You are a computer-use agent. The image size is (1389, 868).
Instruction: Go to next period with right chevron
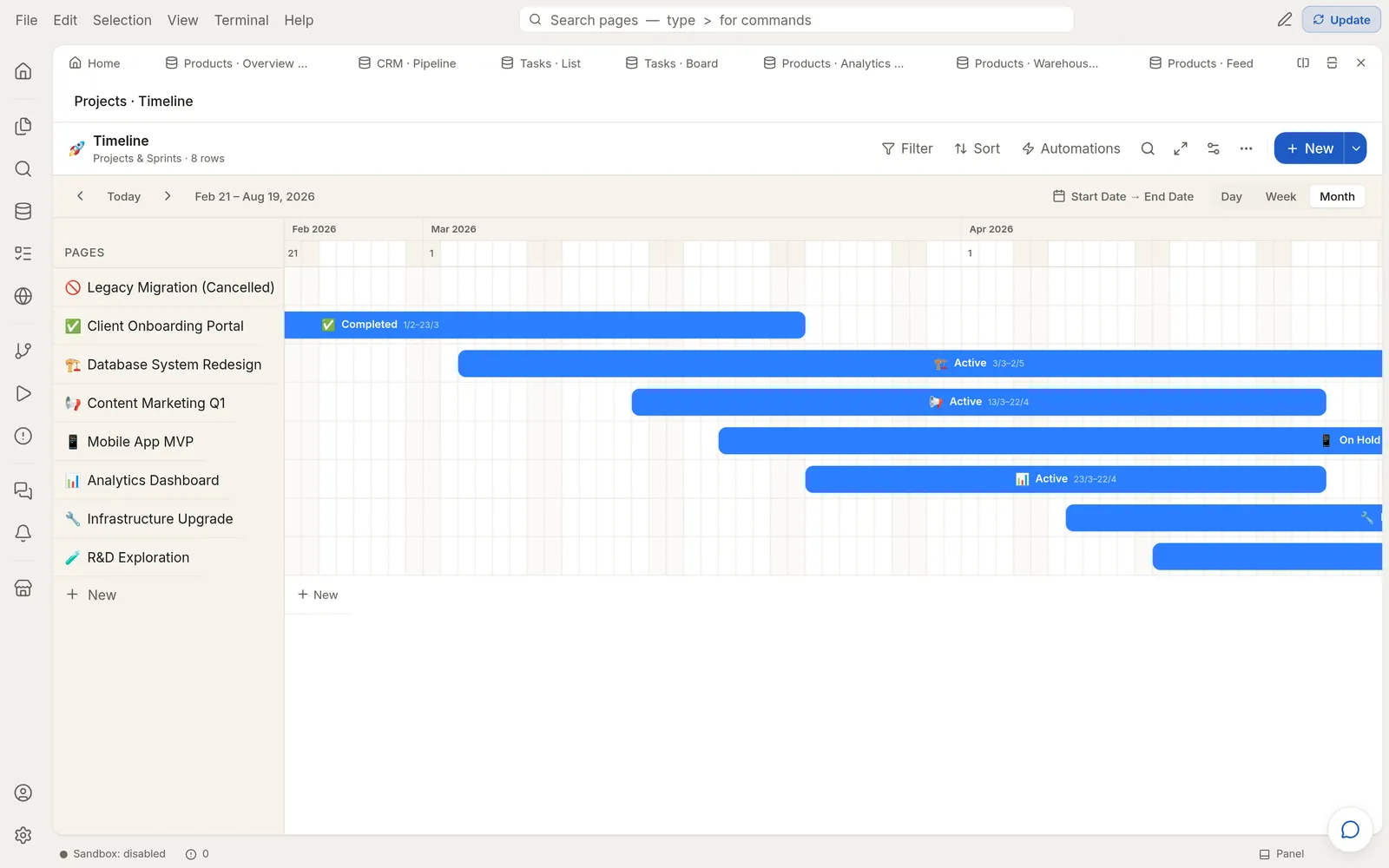click(x=168, y=196)
